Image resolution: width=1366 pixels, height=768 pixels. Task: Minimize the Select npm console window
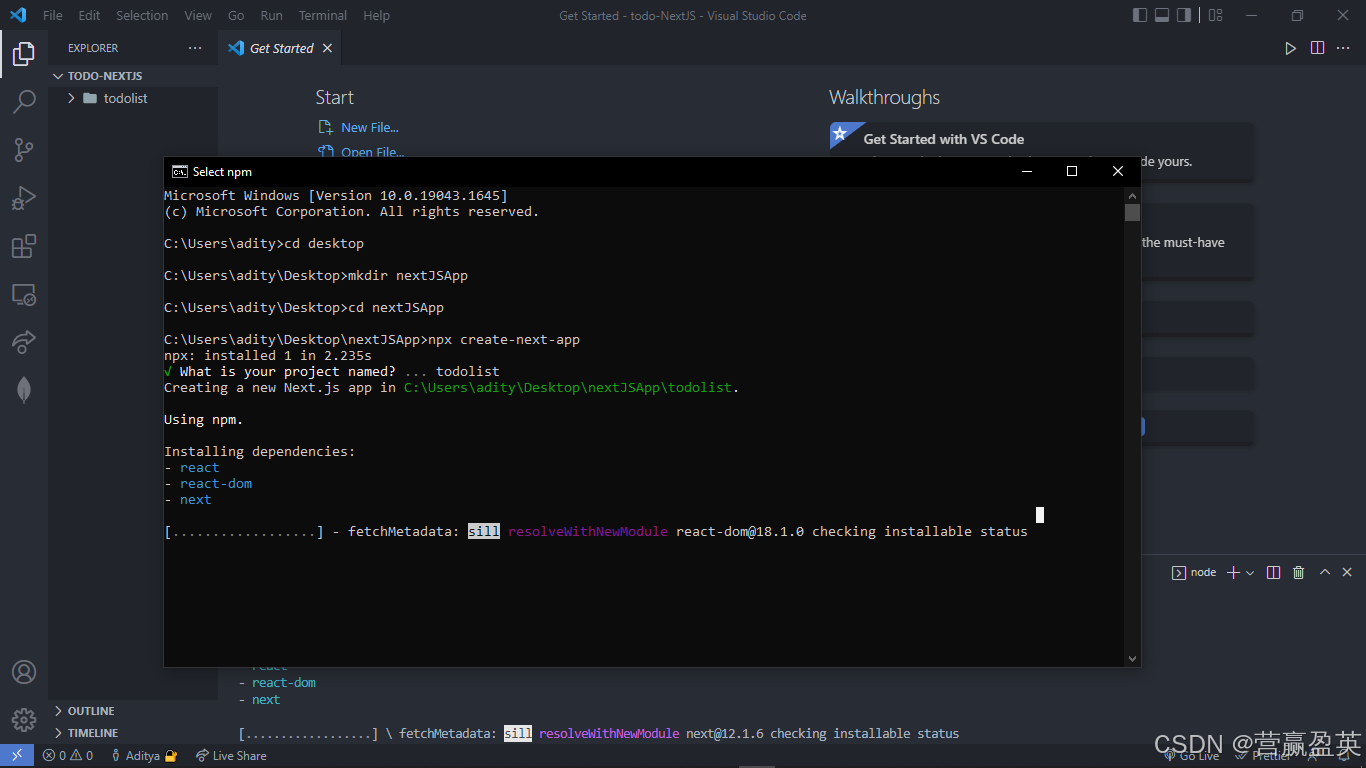pyautogui.click(x=1026, y=172)
